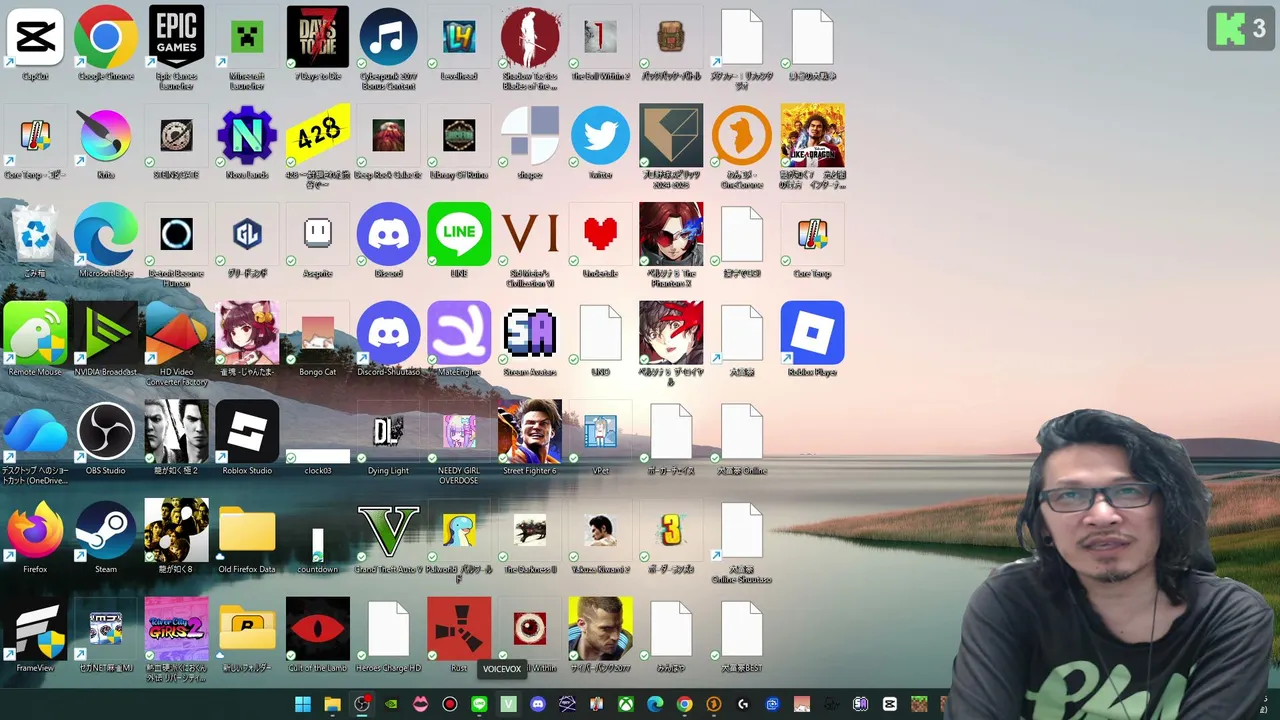1280x720 pixels.
Task: Open the Windows Start menu
Action: click(303, 704)
